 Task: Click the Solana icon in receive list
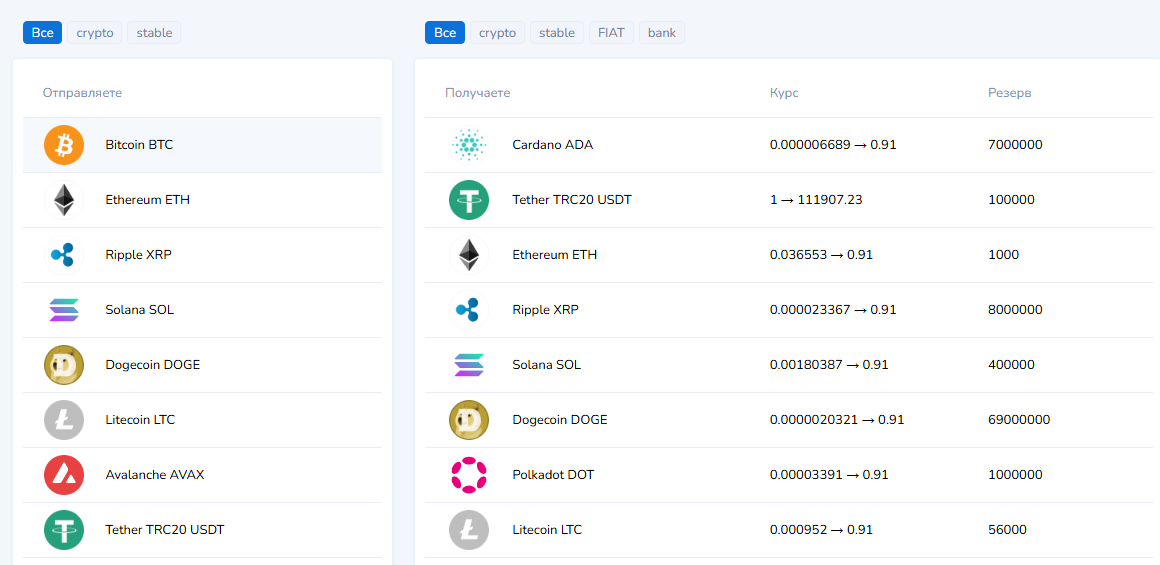tap(468, 365)
